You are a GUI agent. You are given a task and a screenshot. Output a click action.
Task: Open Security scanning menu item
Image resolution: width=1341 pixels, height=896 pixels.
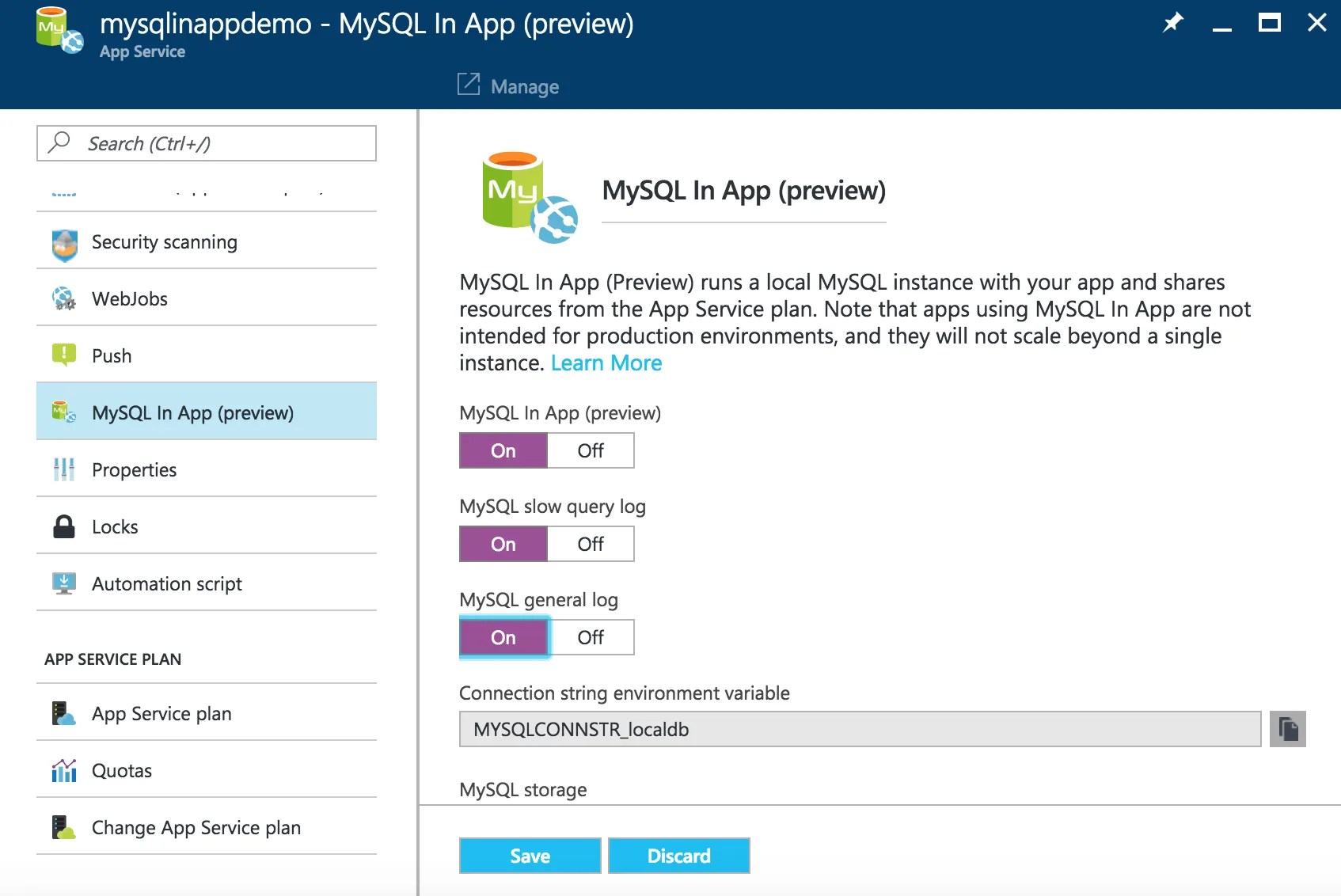(207, 241)
